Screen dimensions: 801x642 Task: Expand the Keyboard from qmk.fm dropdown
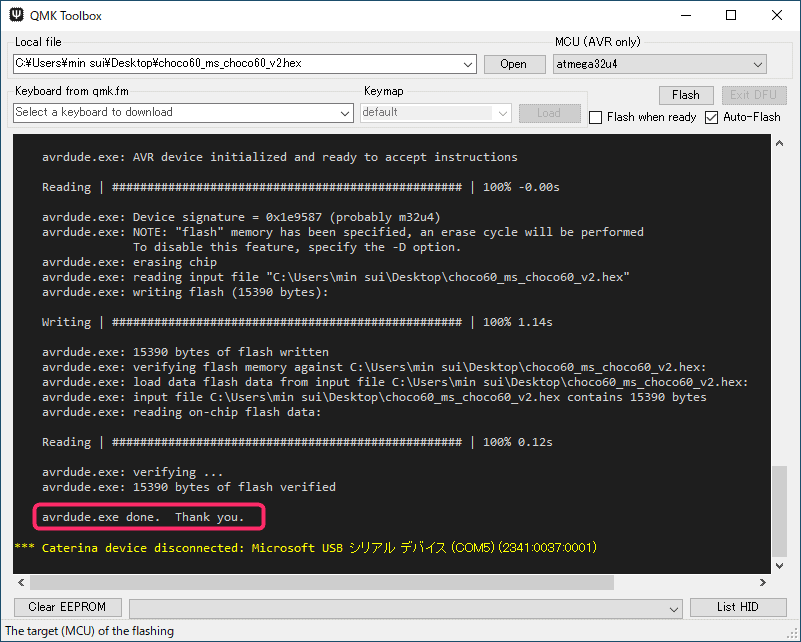tap(345, 113)
